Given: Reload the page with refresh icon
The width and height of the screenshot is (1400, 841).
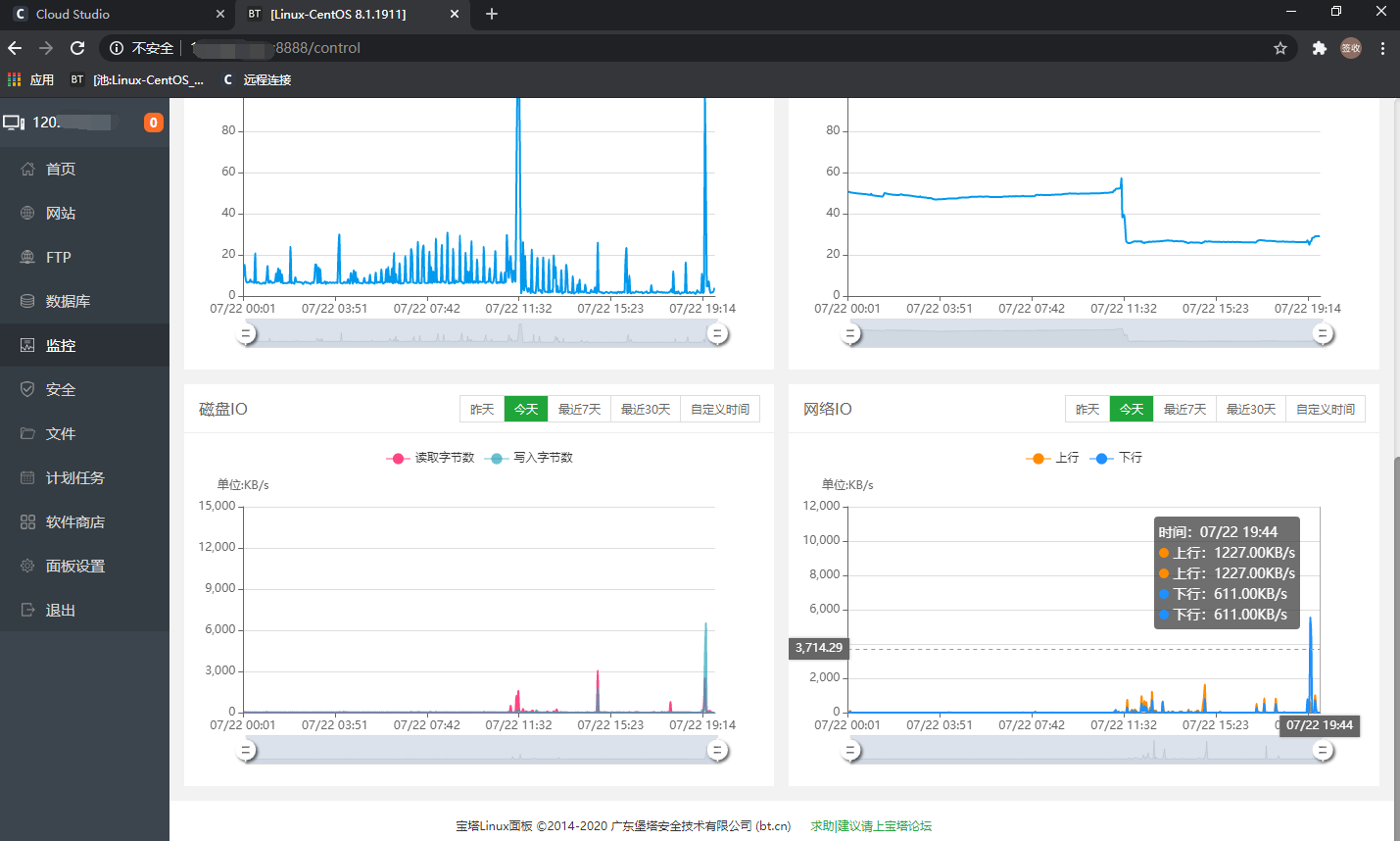Looking at the screenshot, I should coord(77,48).
